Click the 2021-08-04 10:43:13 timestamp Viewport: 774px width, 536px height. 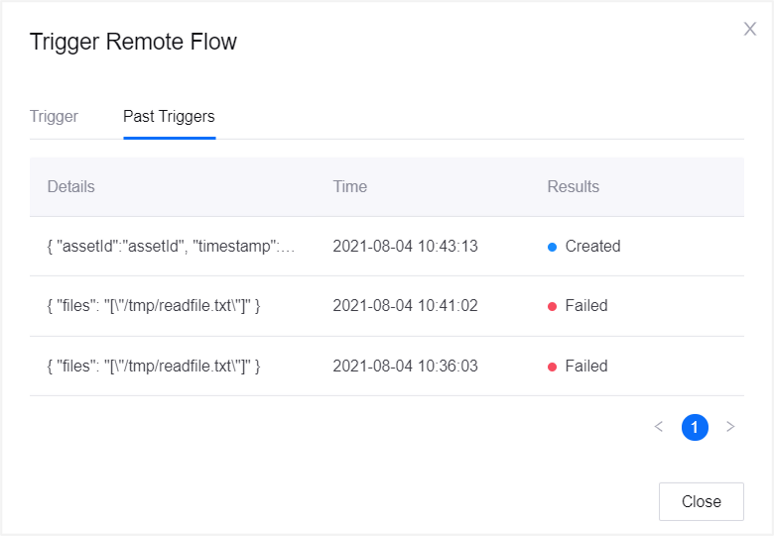click(405, 246)
